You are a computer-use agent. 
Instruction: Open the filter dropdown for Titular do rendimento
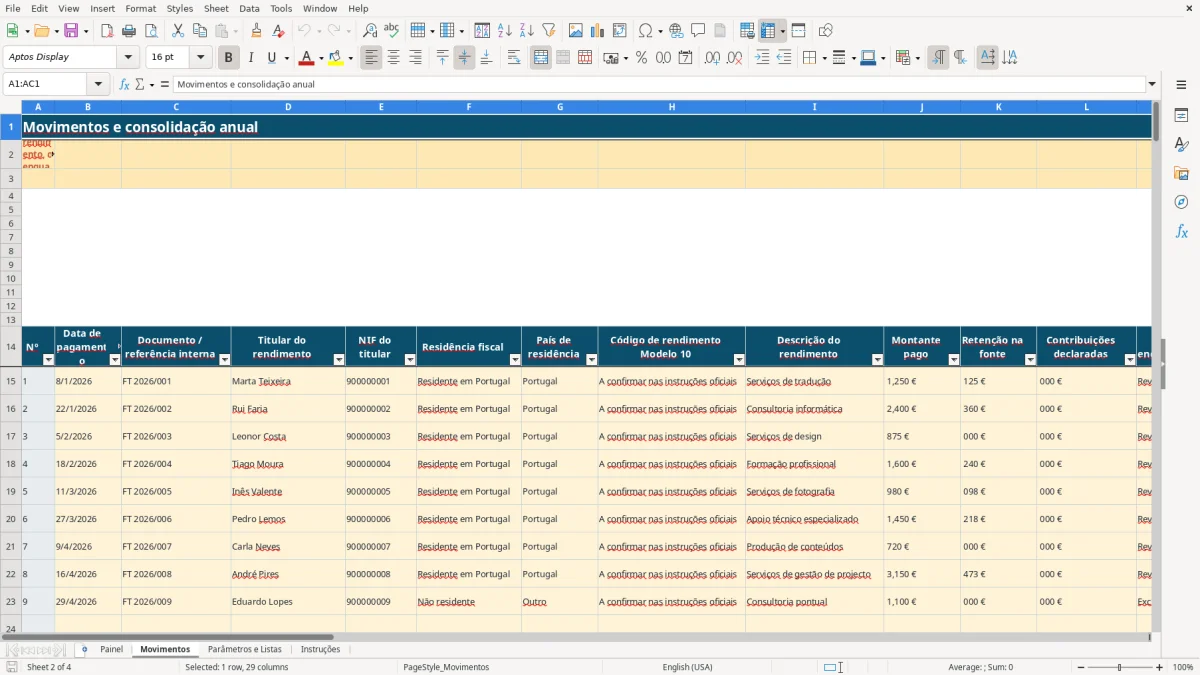click(x=338, y=359)
